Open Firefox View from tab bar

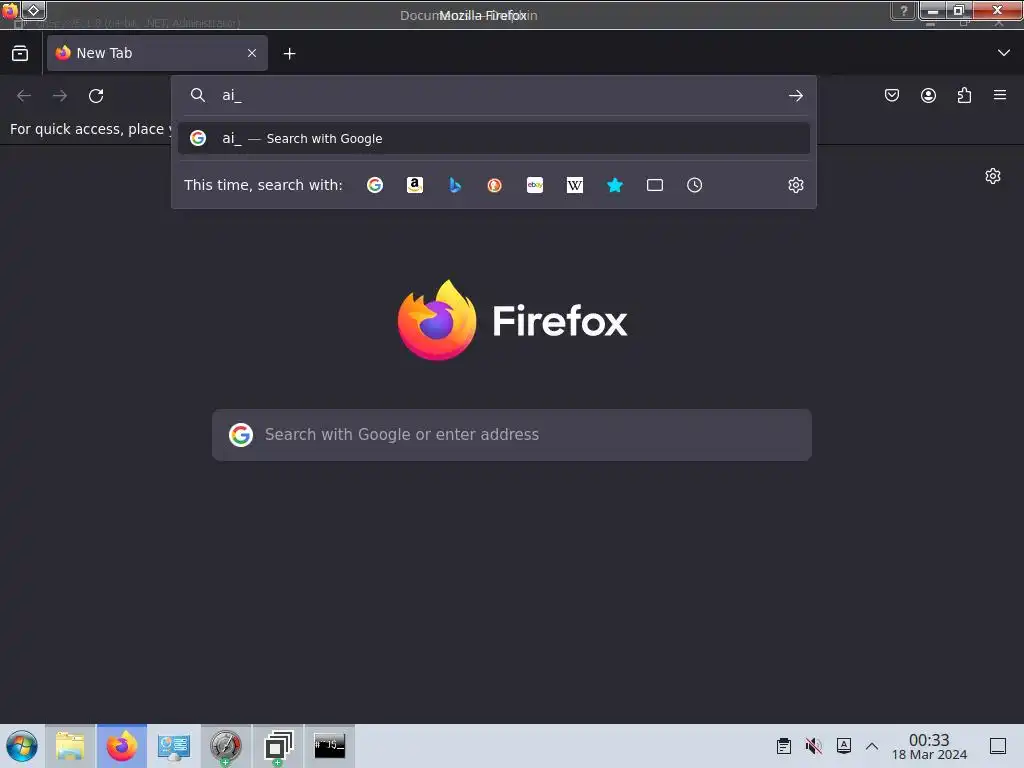20,53
